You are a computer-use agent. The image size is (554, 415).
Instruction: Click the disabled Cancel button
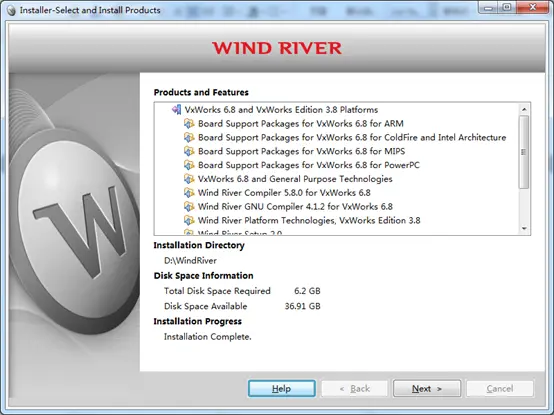pos(500,389)
